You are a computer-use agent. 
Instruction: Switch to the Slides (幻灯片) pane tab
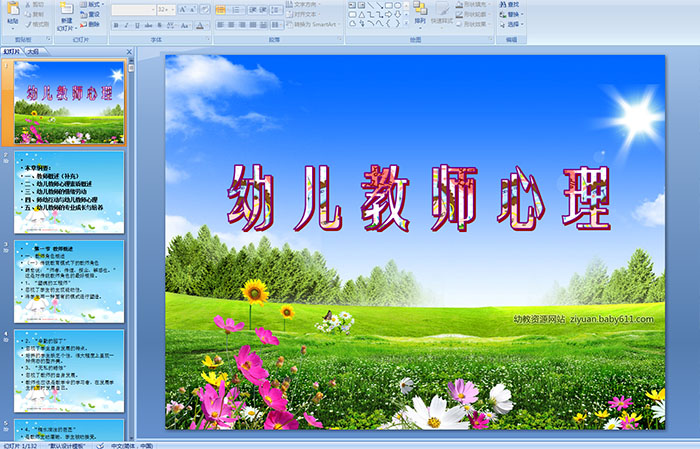coord(12,52)
